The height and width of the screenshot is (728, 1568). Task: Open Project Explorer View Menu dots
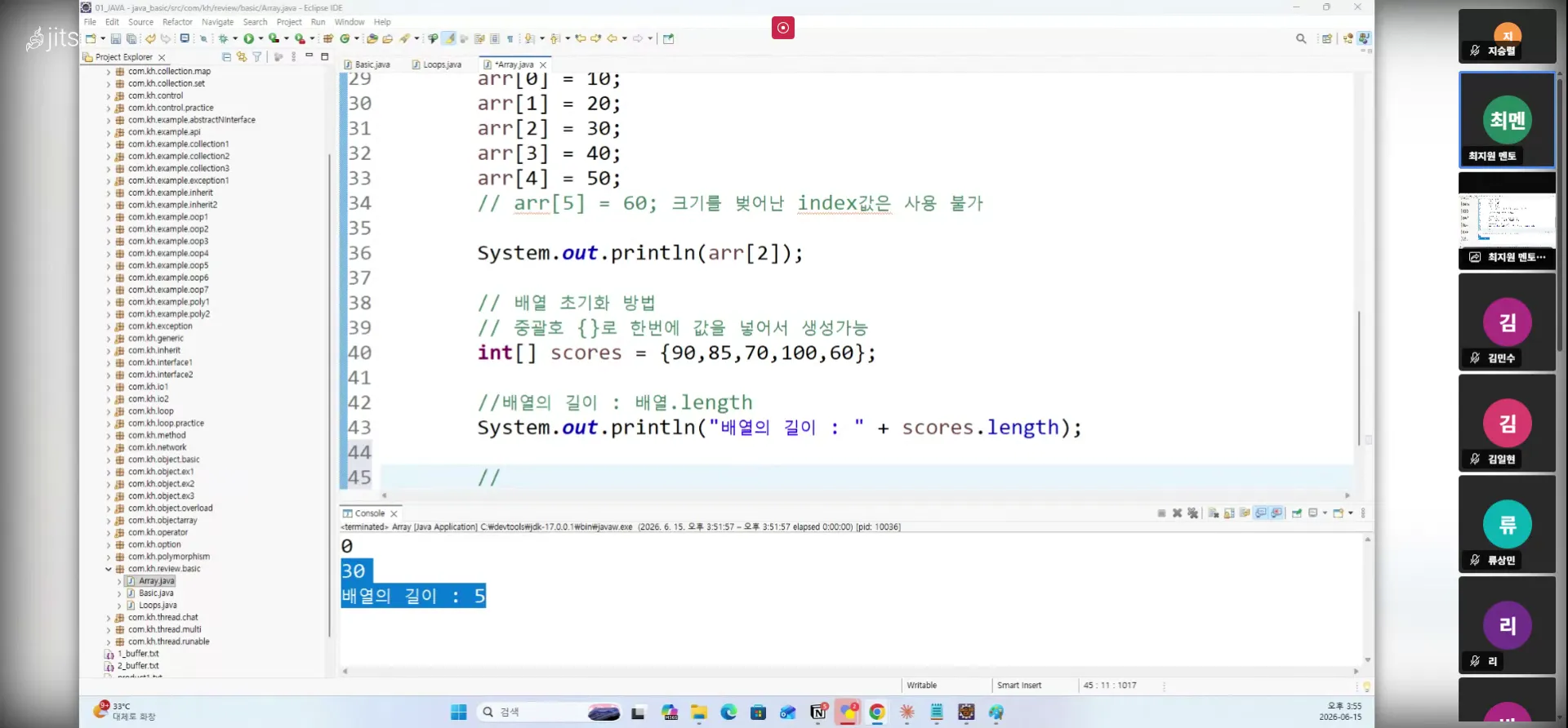point(293,57)
